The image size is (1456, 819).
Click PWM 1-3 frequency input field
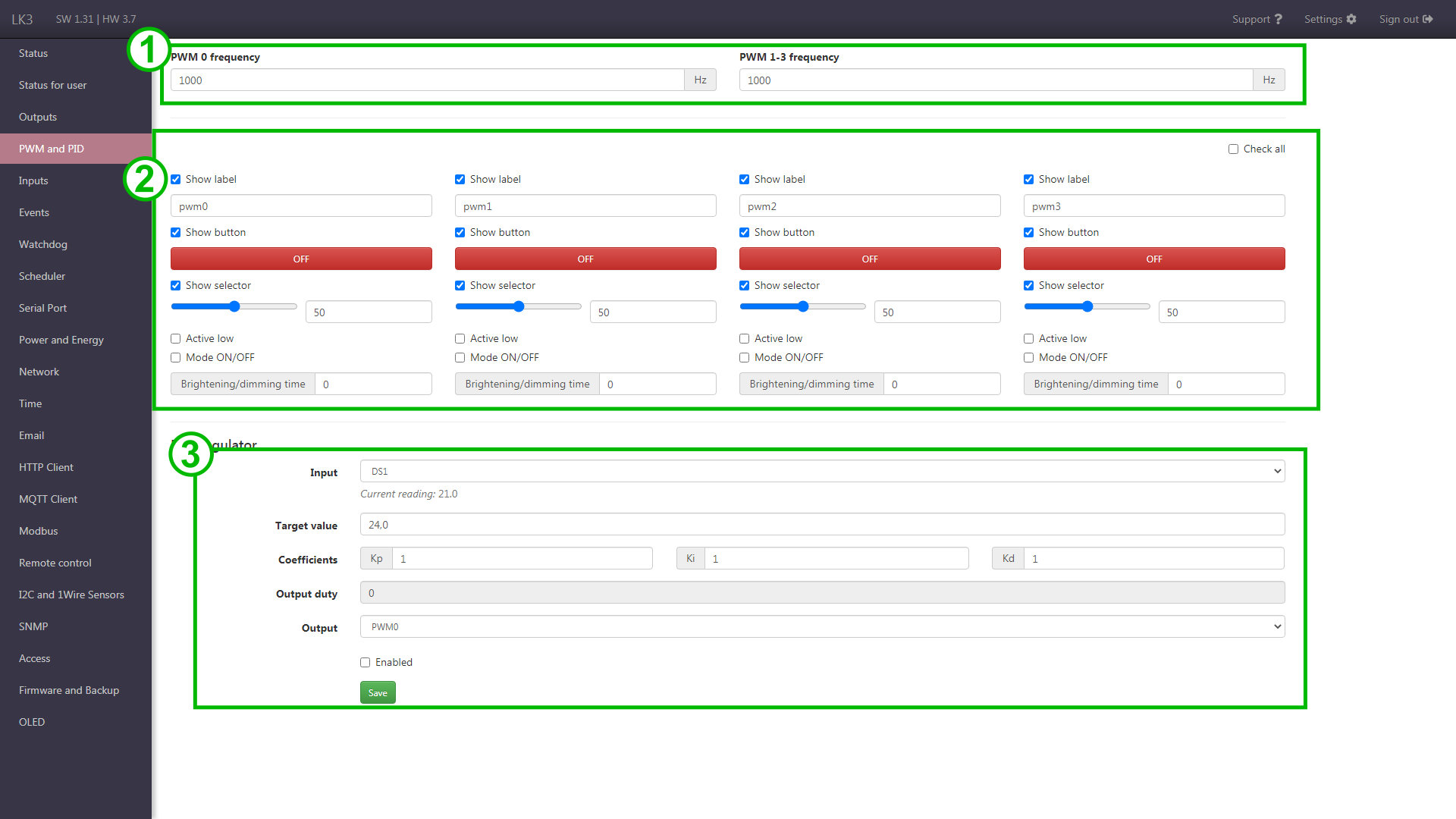click(996, 80)
